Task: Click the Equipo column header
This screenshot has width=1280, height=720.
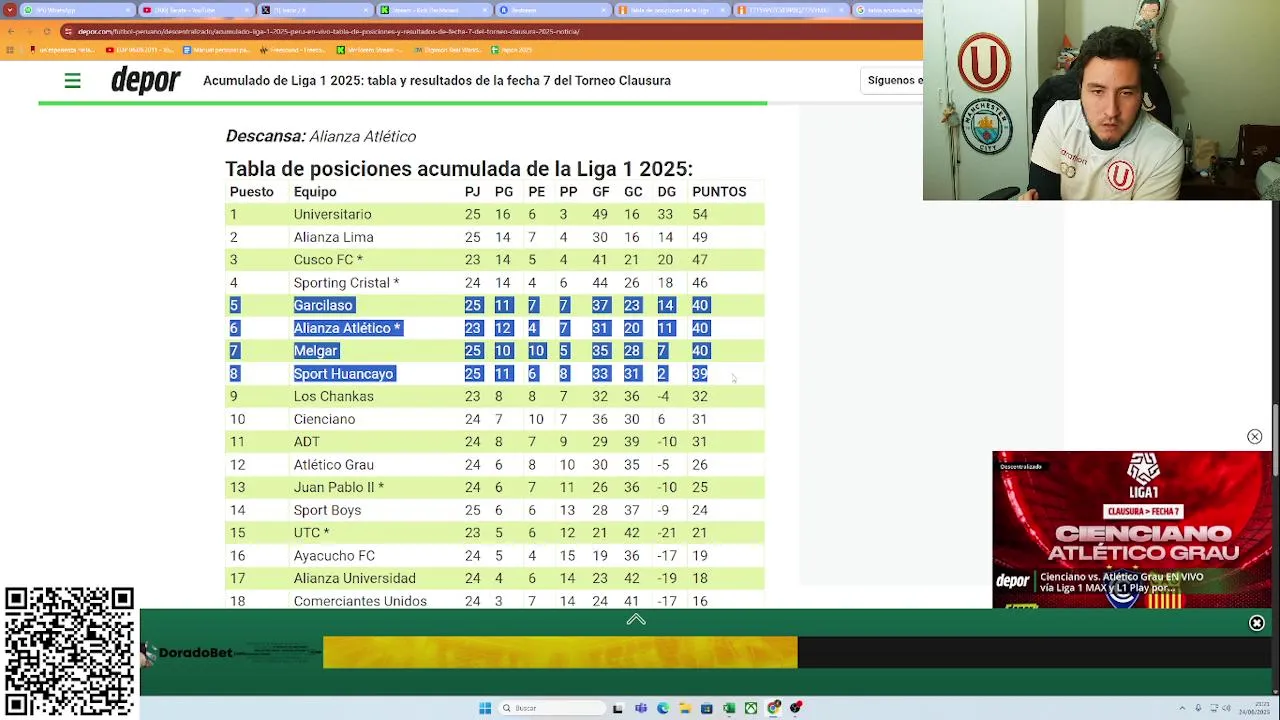Action: (x=315, y=192)
